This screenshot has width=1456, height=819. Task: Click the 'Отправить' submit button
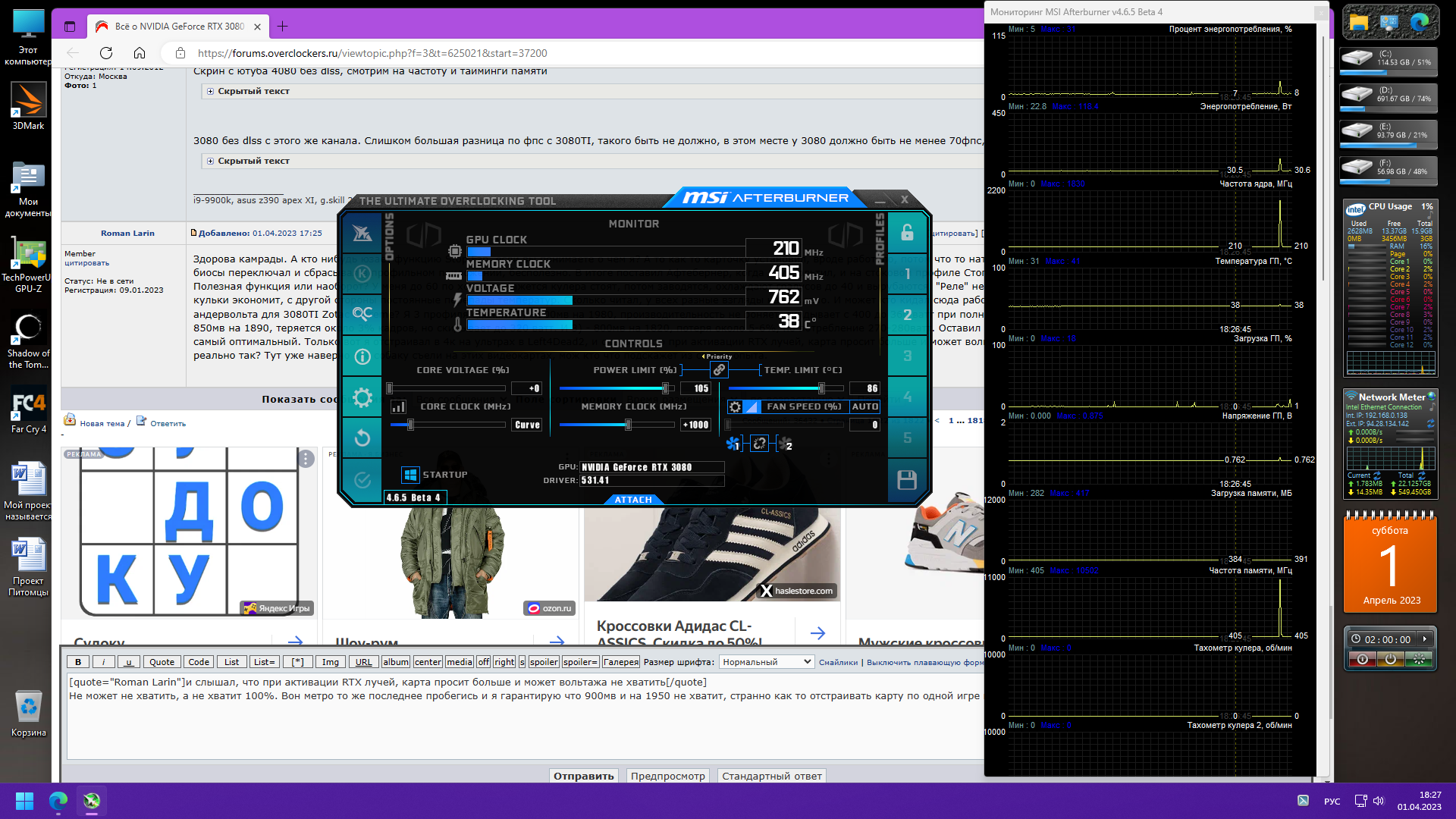[583, 776]
